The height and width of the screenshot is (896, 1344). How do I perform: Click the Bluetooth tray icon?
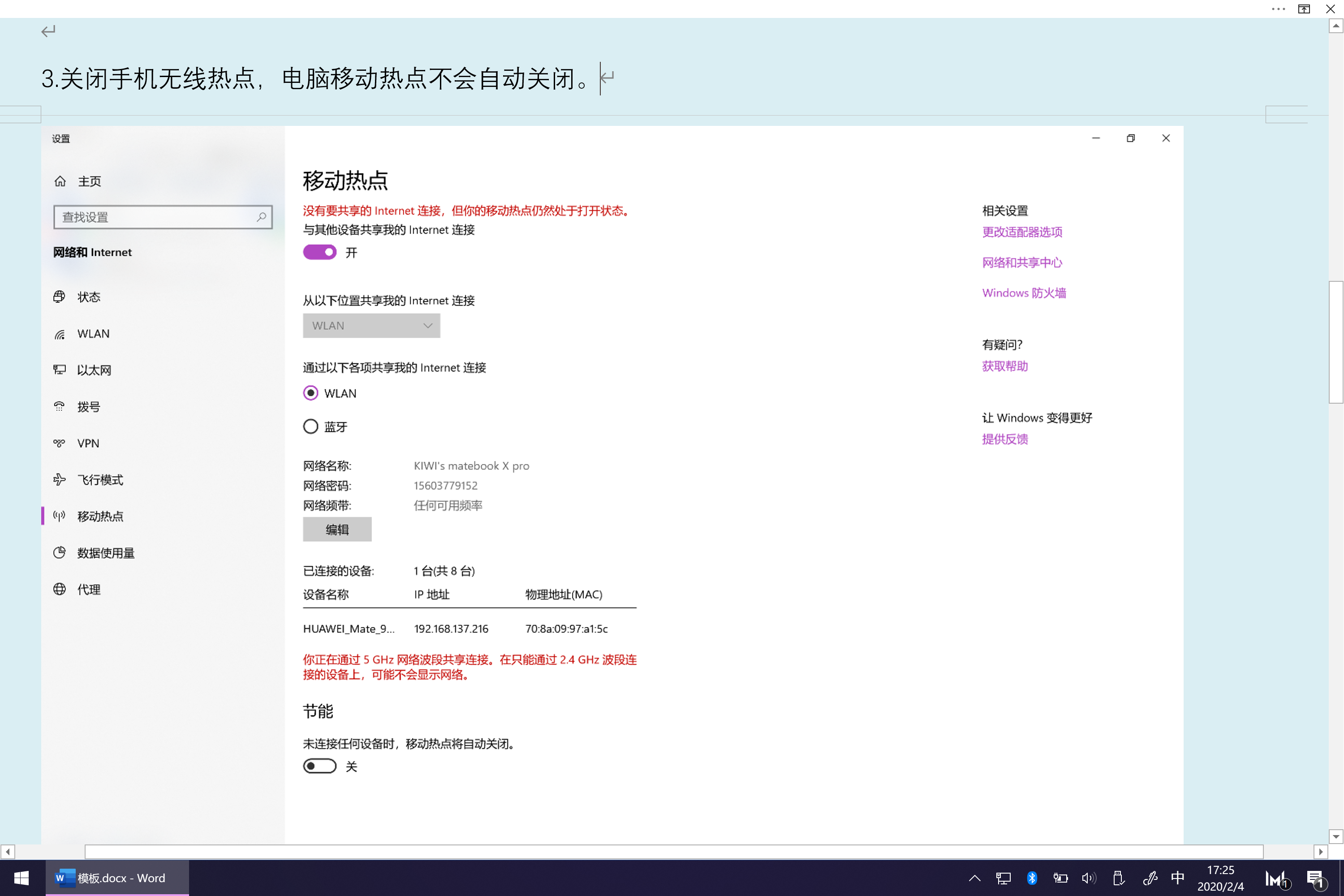[1031, 878]
